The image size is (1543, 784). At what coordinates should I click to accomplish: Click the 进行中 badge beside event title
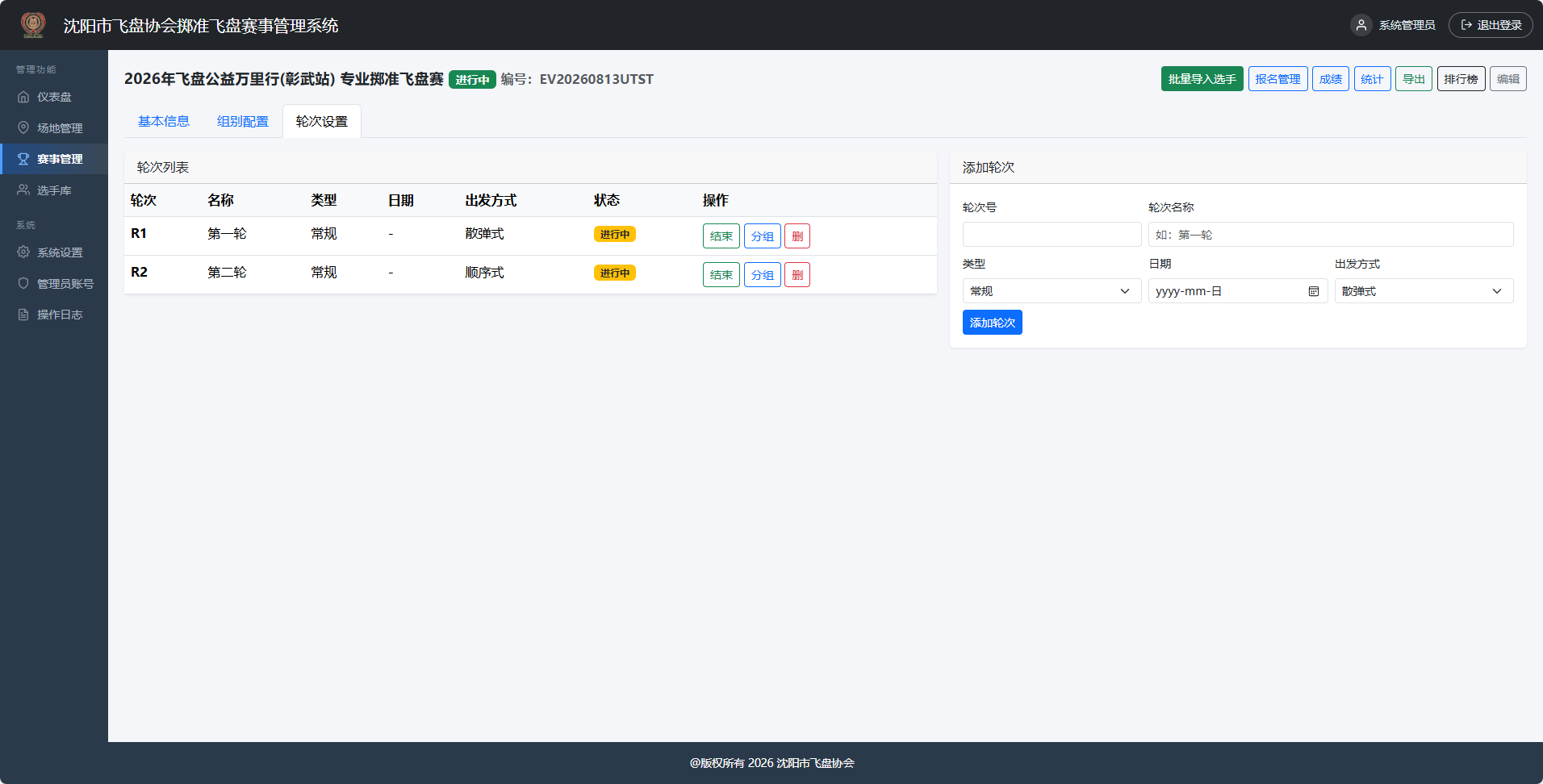tap(472, 79)
